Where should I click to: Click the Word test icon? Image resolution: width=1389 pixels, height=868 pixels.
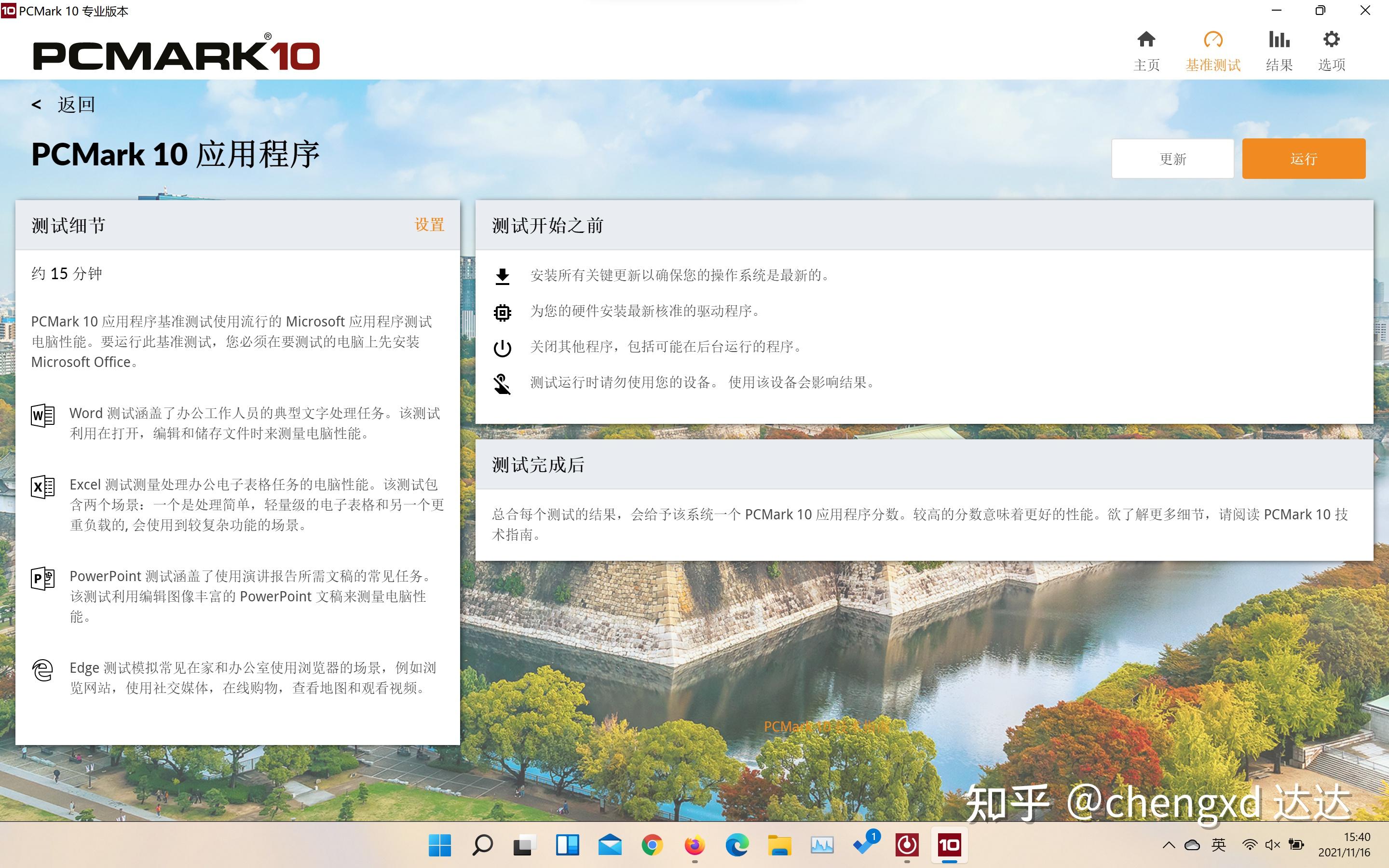(x=41, y=415)
